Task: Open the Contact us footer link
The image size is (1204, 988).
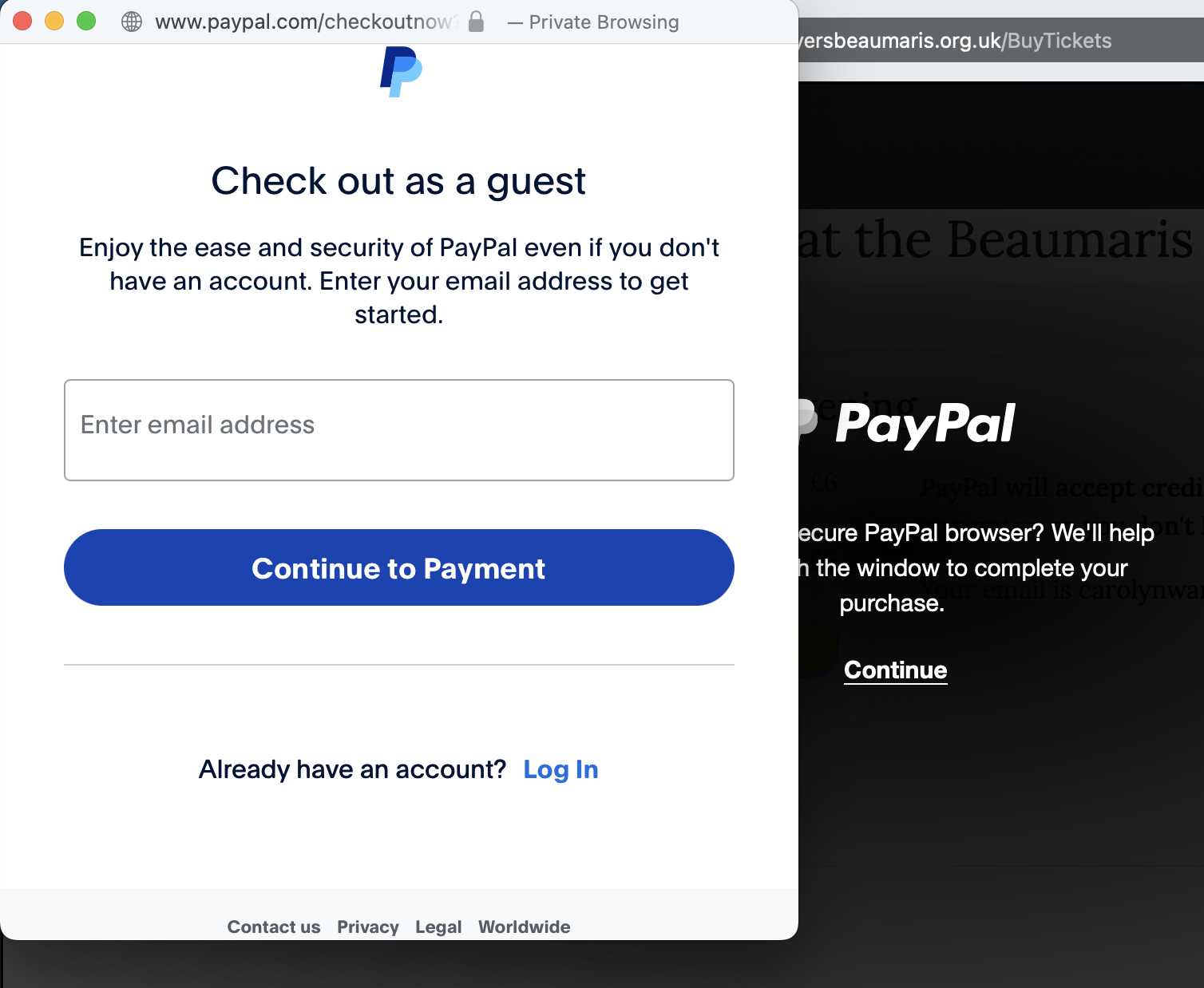Action: pos(274,927)
